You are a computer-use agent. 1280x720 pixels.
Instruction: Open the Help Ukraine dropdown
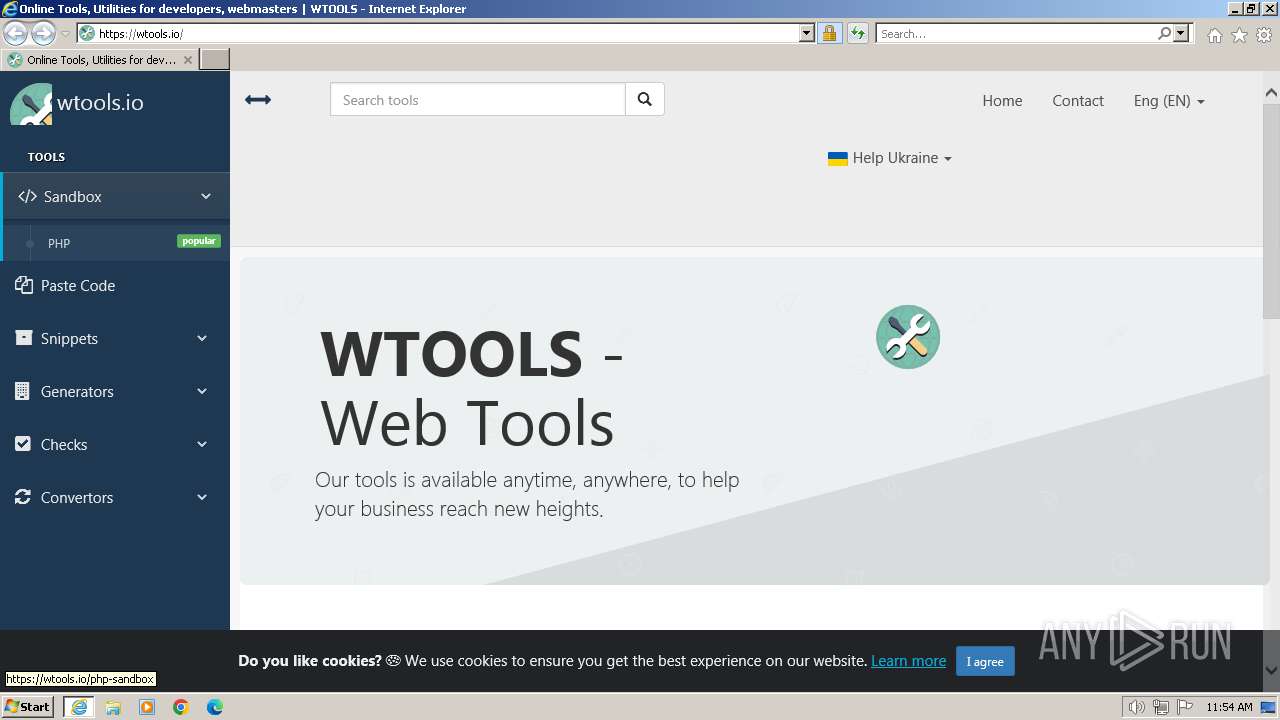[890, 158]
